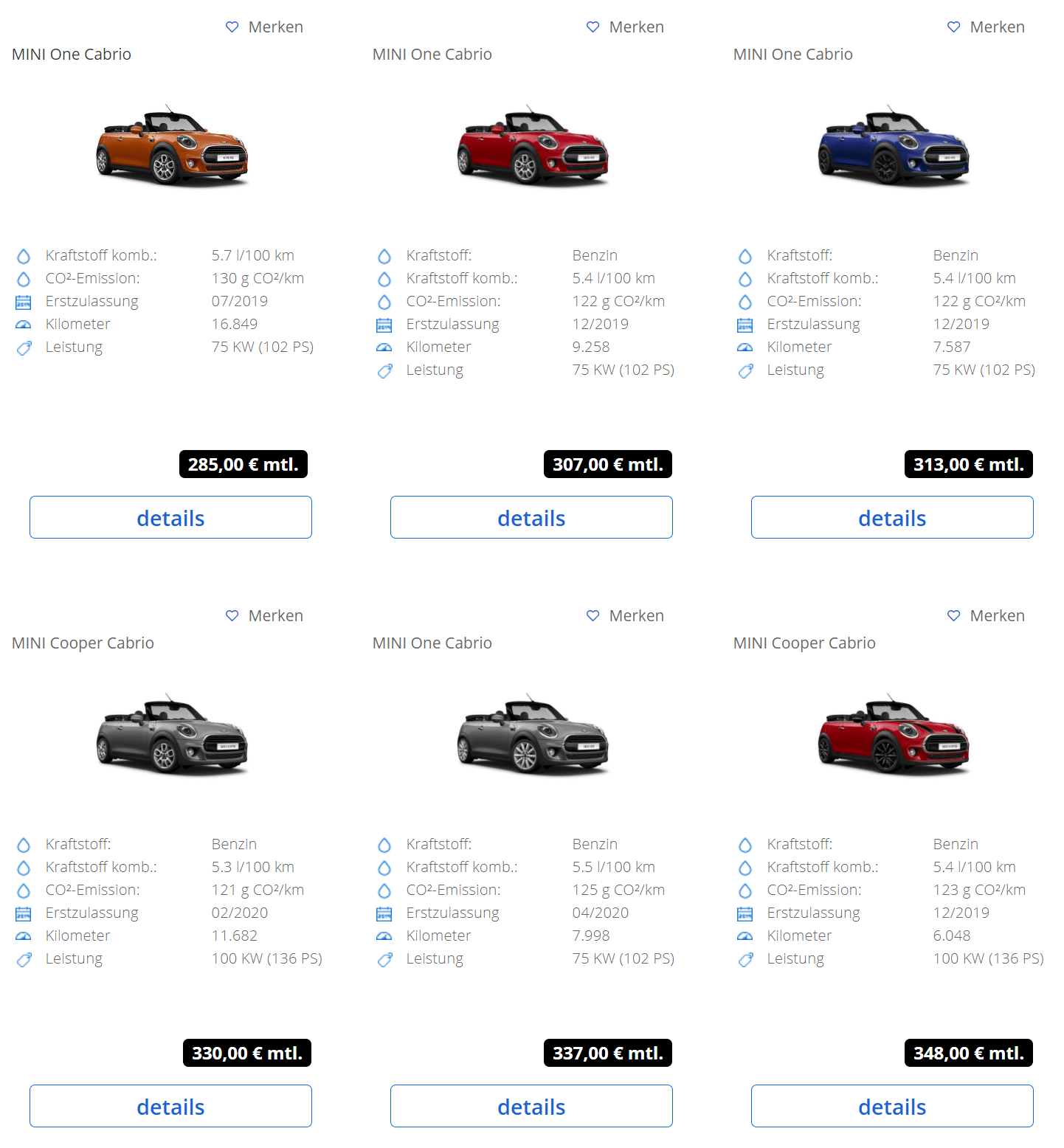The height and width of the screenshot is (1148, 1064).
Task: Click the speedometer icon beside Kilometer 6.048
Action: [x=745, y=936]
